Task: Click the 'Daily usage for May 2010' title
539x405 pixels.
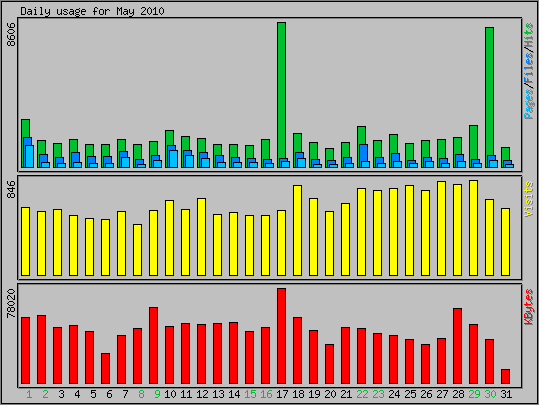Action: click(x=92, y=11)
